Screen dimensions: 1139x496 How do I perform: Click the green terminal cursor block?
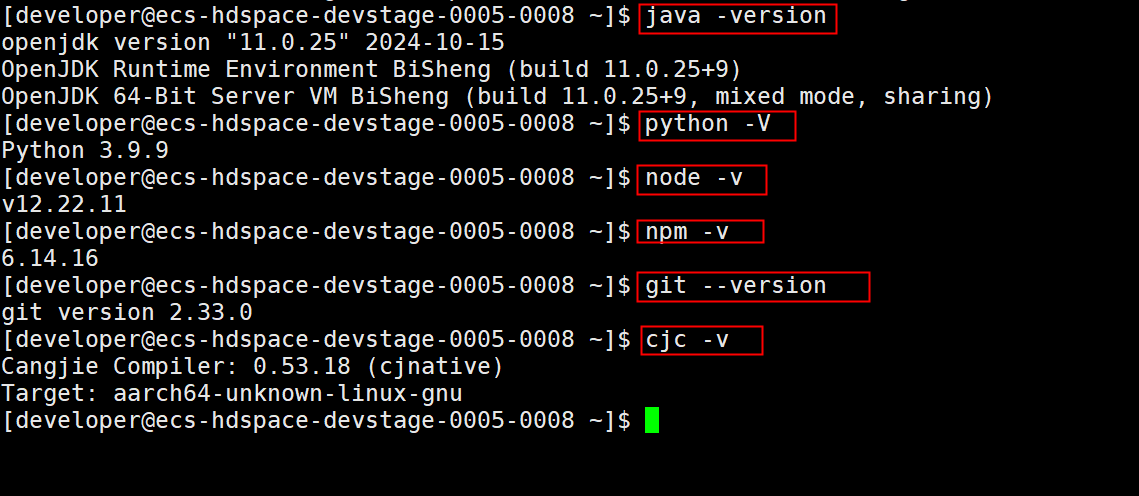[x=652, y=420]
